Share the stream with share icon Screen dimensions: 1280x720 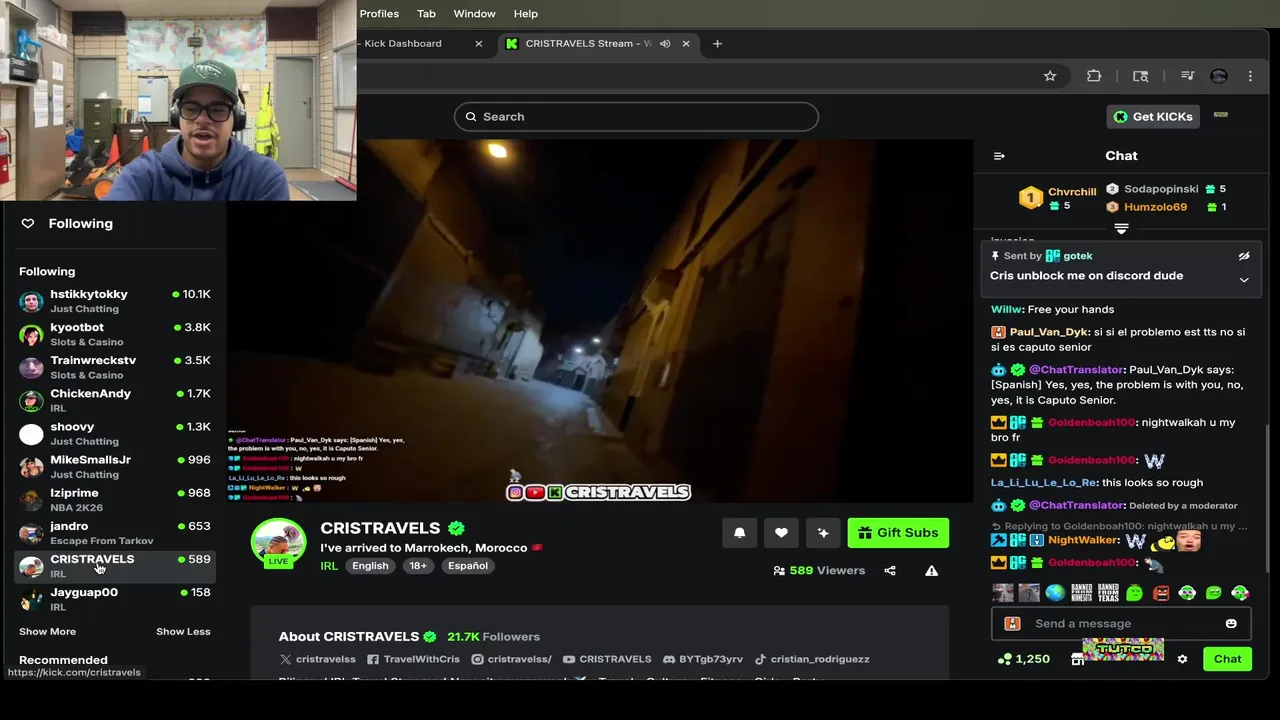[x=890, y=571]
